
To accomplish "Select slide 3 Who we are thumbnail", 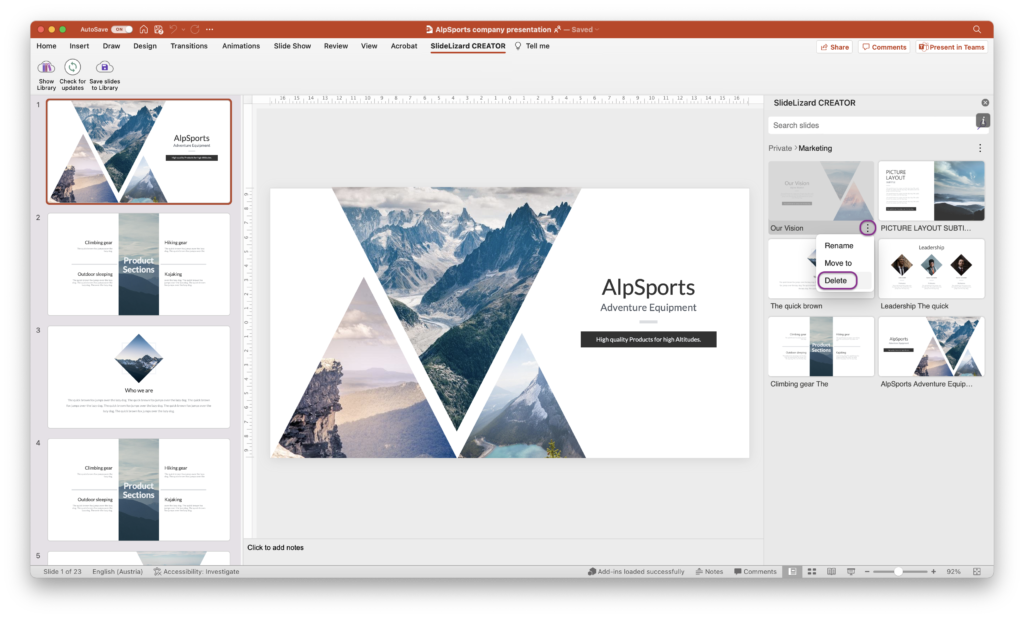I will click(138, 377).
